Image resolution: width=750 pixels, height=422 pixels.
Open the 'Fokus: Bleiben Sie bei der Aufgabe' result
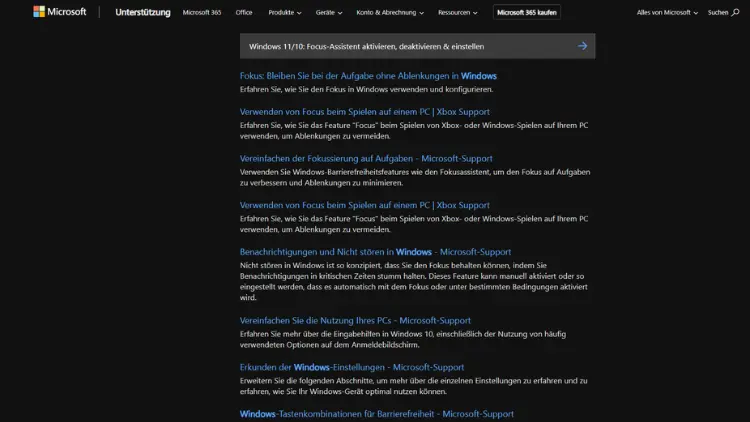368,76
